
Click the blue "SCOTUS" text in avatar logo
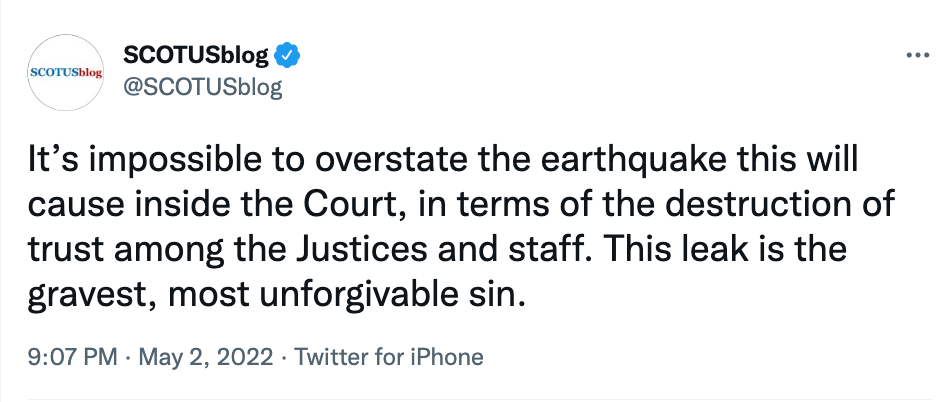(x=53, y=72)
